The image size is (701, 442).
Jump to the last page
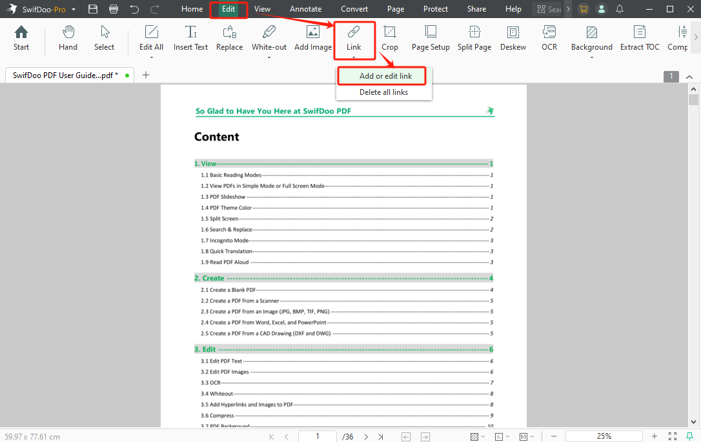click(380, 437)
